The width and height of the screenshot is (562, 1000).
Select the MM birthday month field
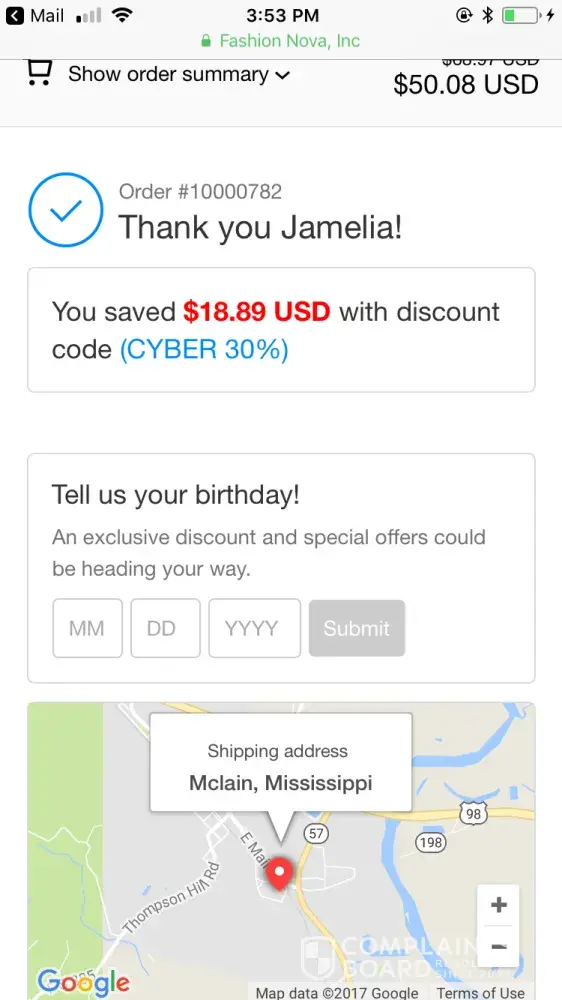coord(87,628)
